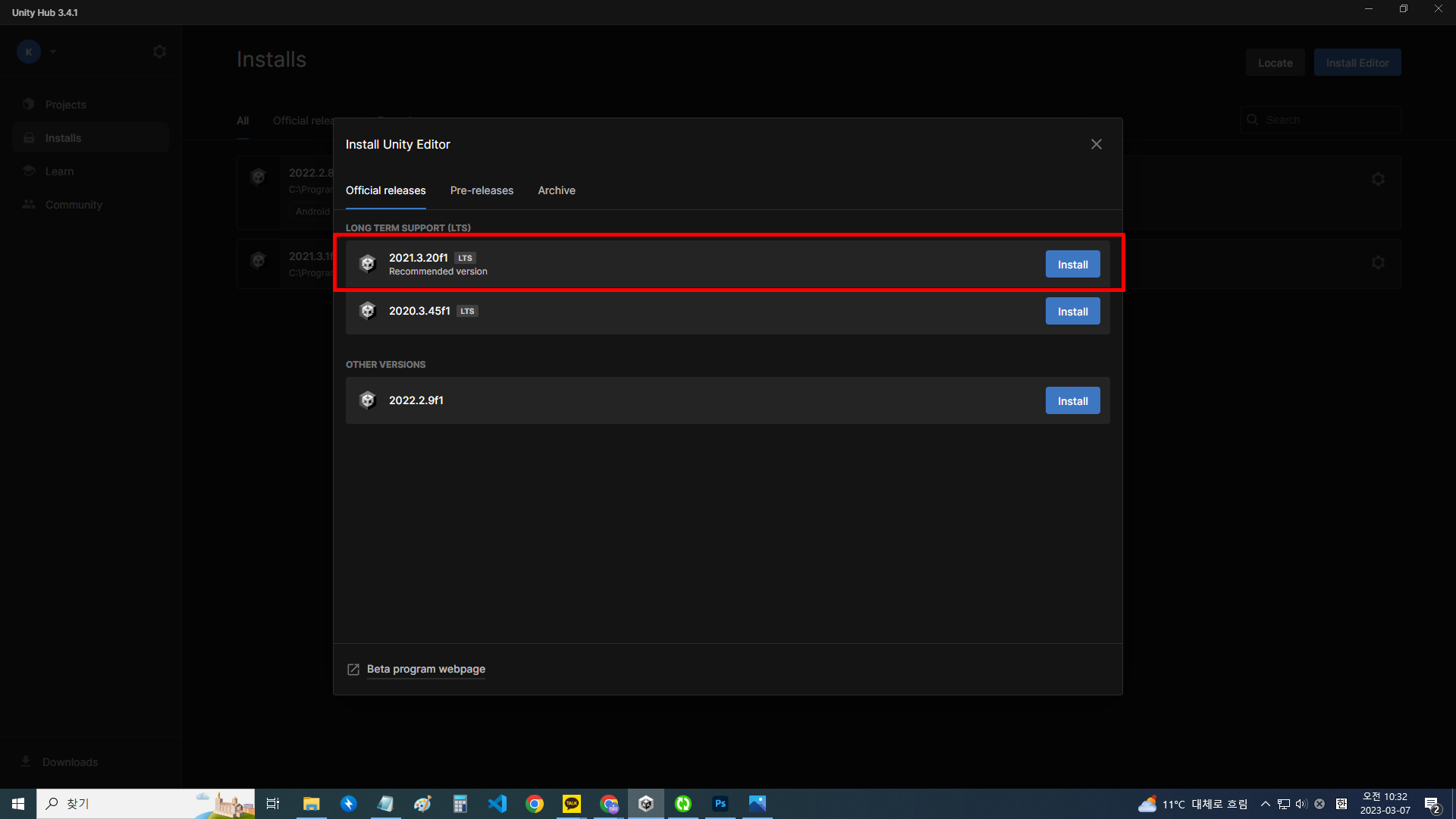Screen dimensions: 1456x819
Task: Open the Archive tab
Action: point(557,190)
